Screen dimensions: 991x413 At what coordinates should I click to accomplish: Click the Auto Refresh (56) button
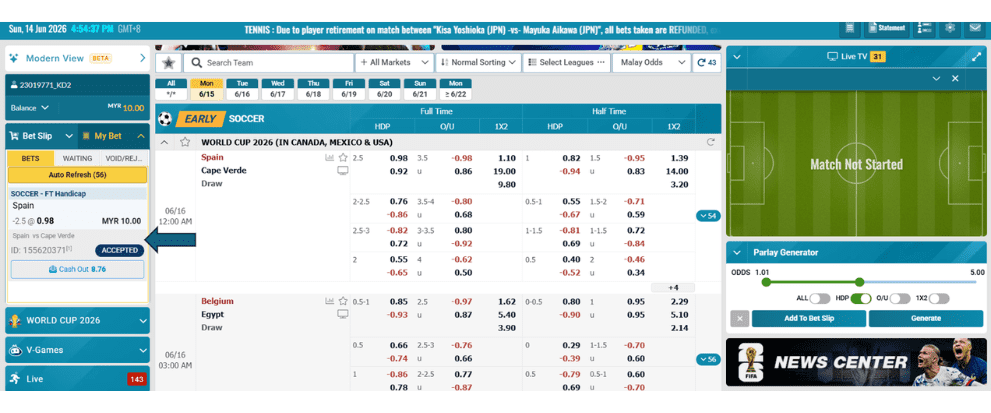click(x=77, y=175)
